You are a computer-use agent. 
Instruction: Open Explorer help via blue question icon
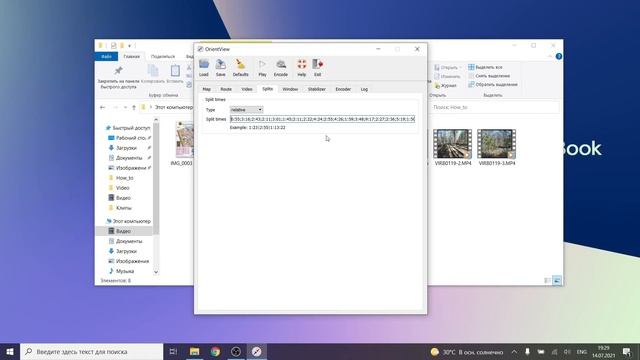coord(559,56)
